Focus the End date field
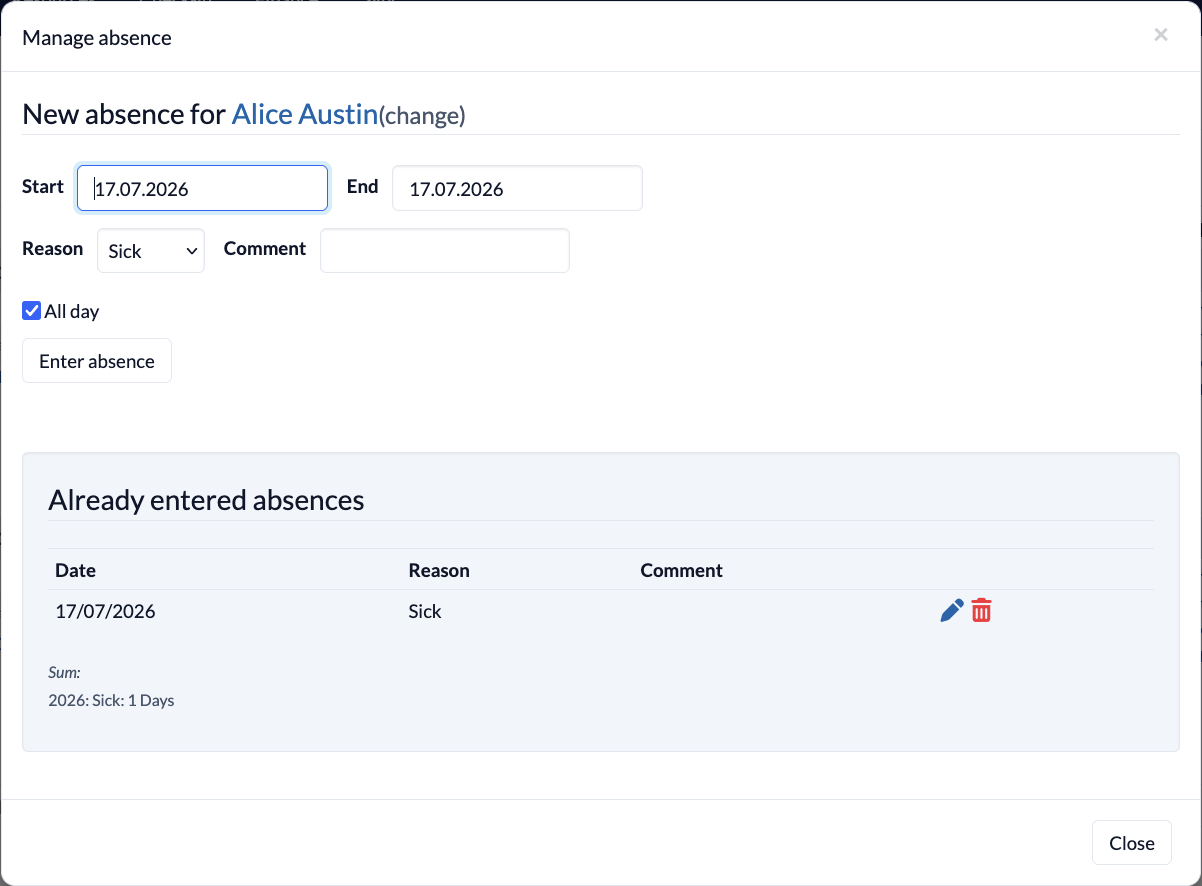The width and height of the screenshot is (1202, 886). [x=517, y=188]
